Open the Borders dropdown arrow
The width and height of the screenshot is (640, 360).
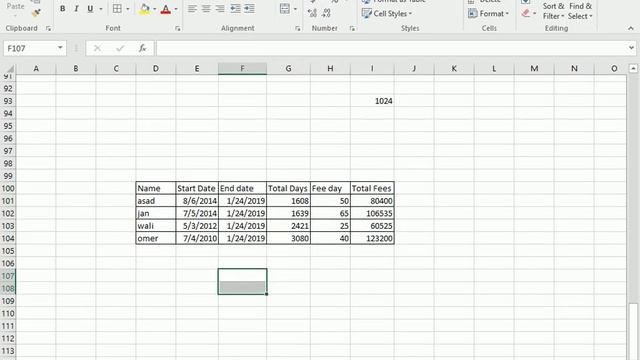click(x=128, y=9)
